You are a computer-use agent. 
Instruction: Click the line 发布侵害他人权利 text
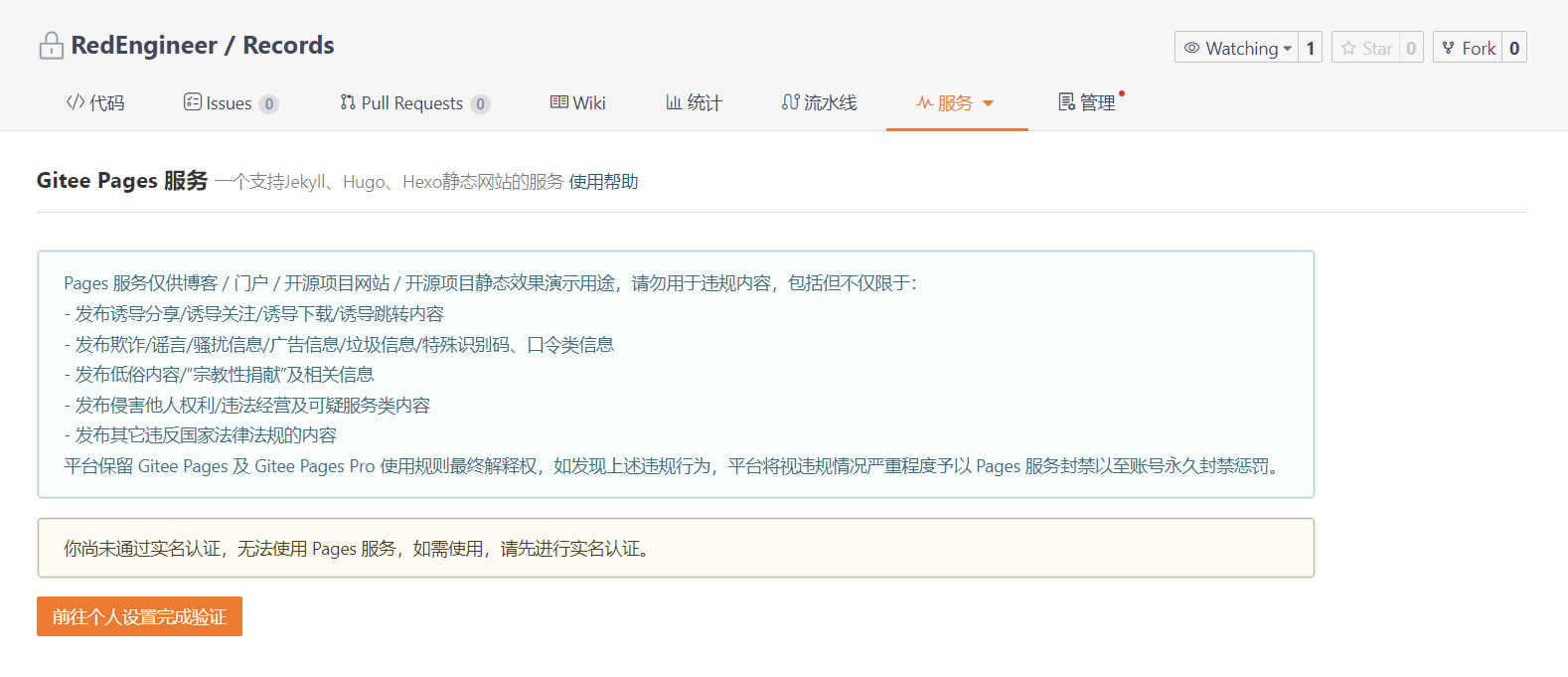pyautogui.click(x=246, y=406)
